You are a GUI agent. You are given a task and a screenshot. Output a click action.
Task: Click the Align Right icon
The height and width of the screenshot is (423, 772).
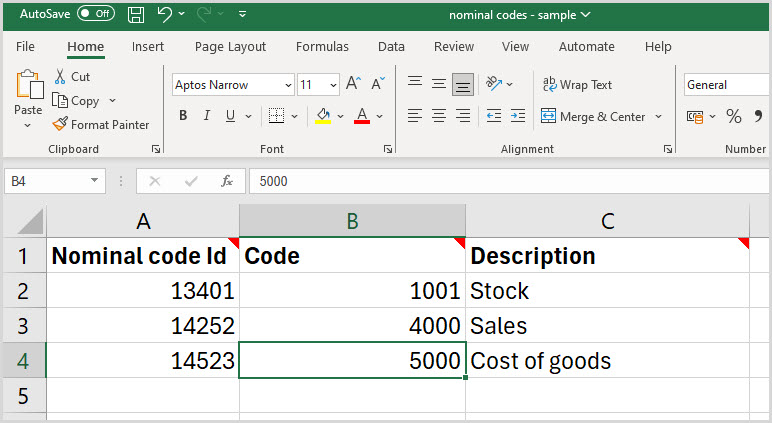click(463, 116)
